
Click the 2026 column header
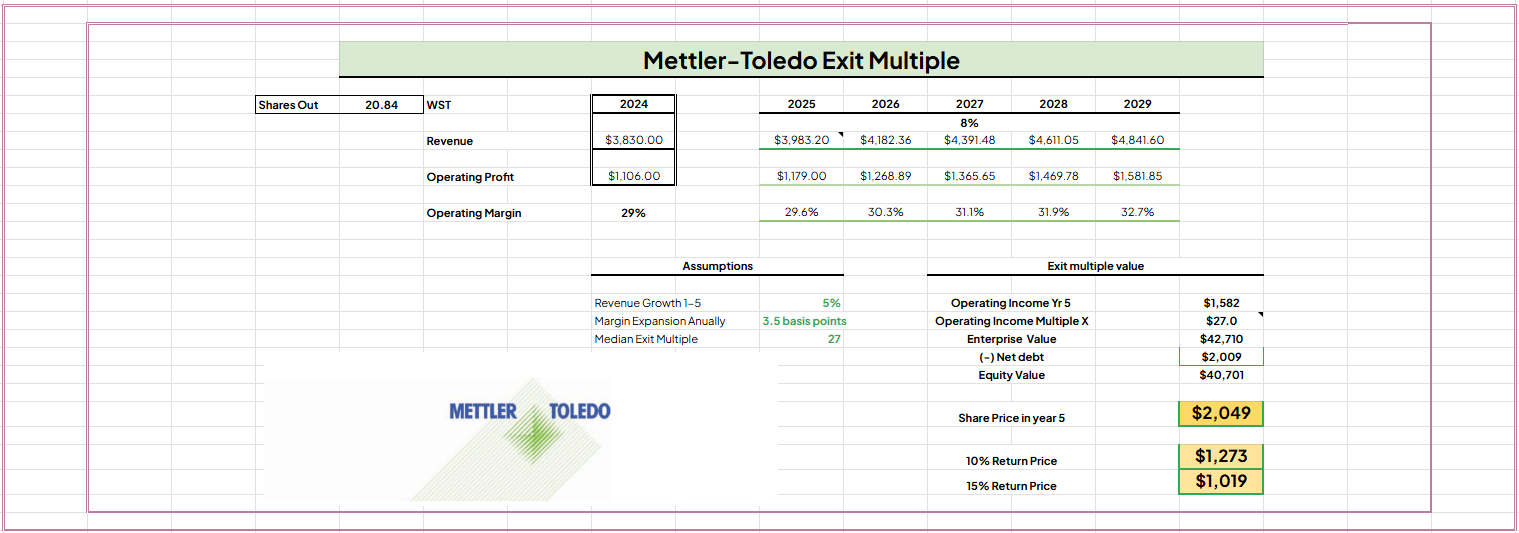885,104
